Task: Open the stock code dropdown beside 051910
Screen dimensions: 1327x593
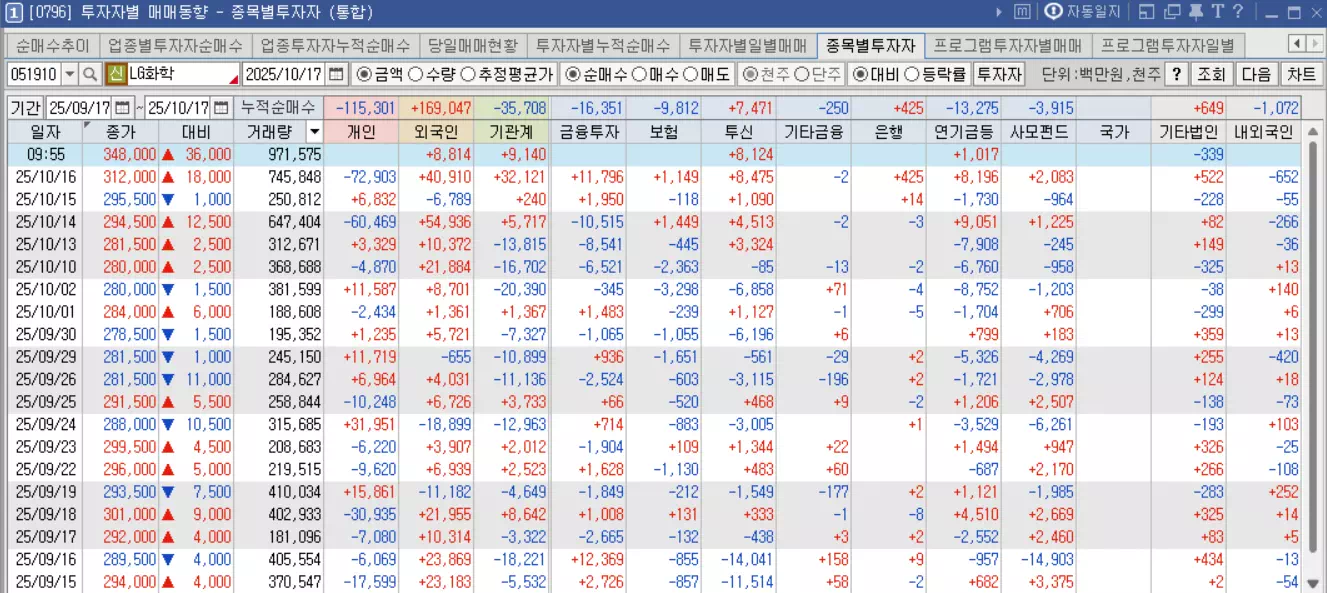Action: tap(68, 72)
